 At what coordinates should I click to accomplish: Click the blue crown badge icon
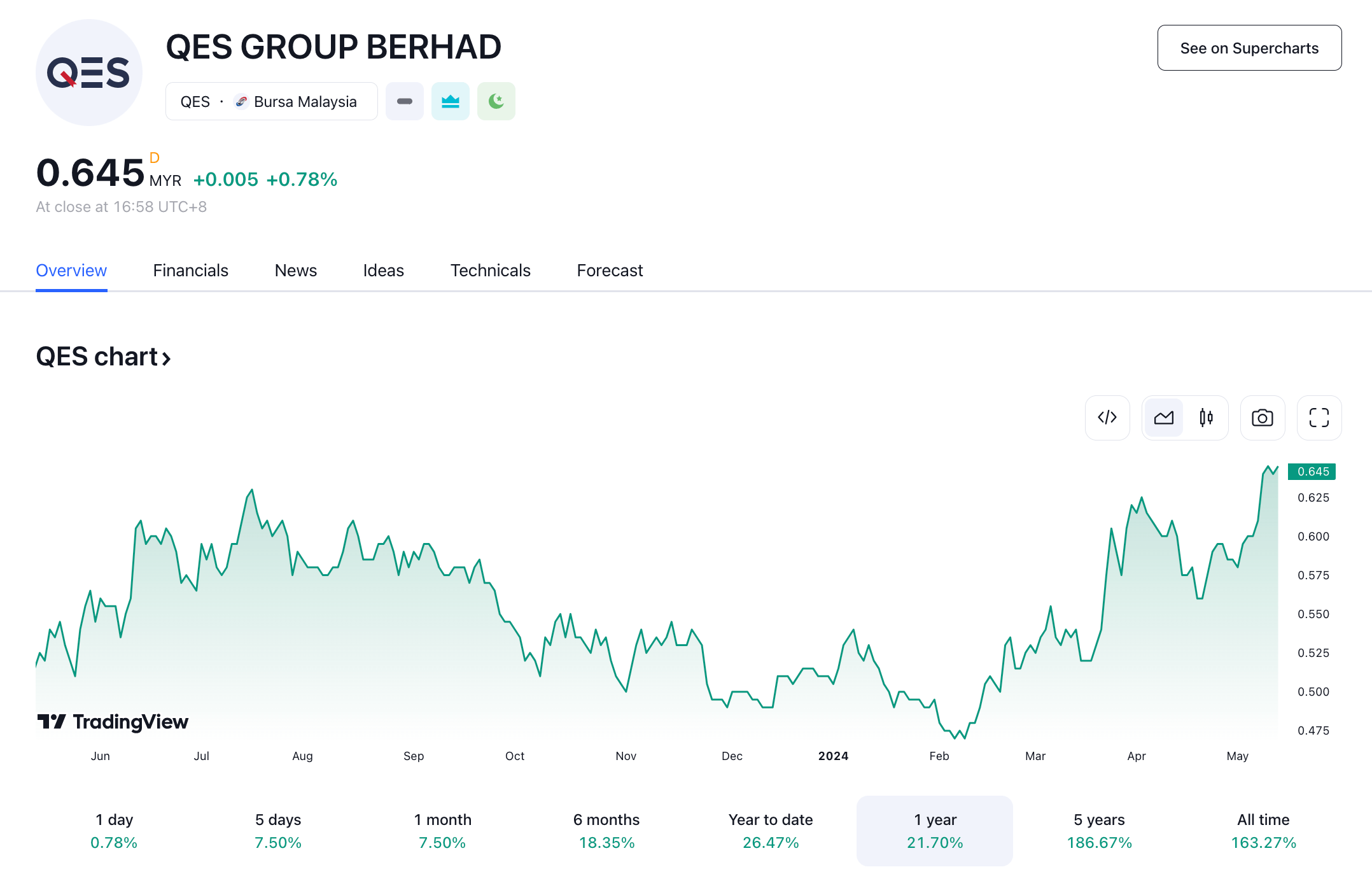click(450, 101)
